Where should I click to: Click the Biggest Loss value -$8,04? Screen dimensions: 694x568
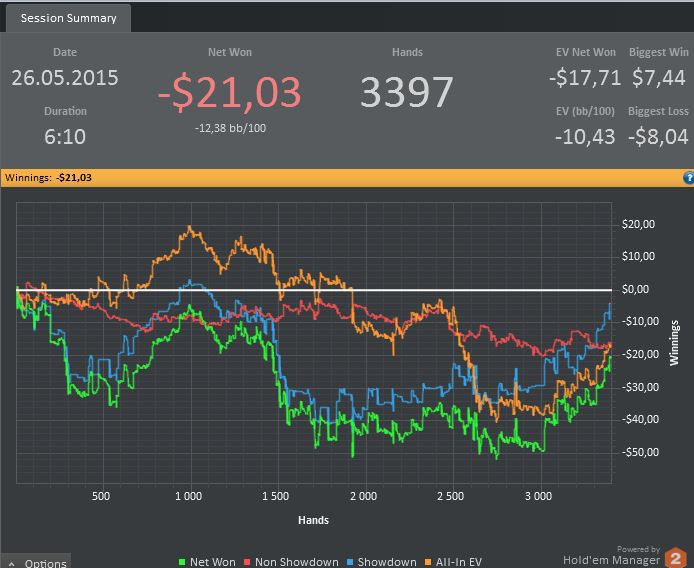[658, 137]
